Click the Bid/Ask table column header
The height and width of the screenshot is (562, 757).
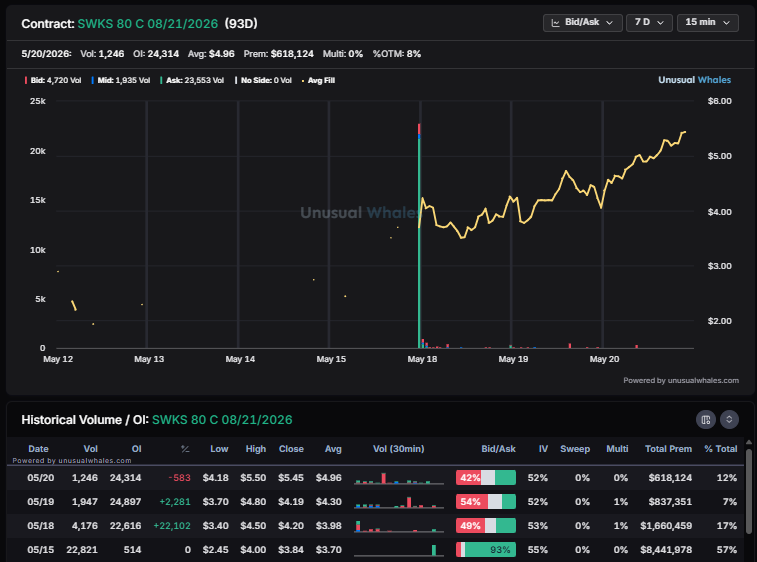click(x=498, y=449)
